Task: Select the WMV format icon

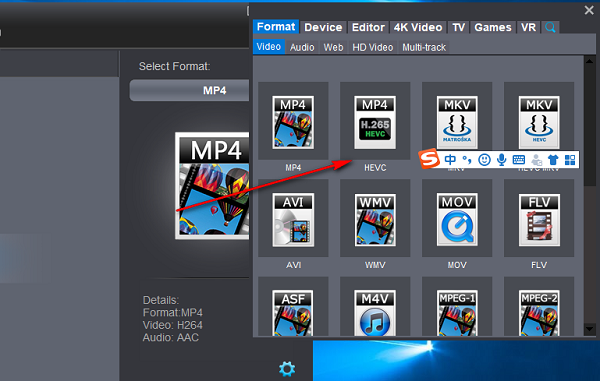Action: (375, 220)
